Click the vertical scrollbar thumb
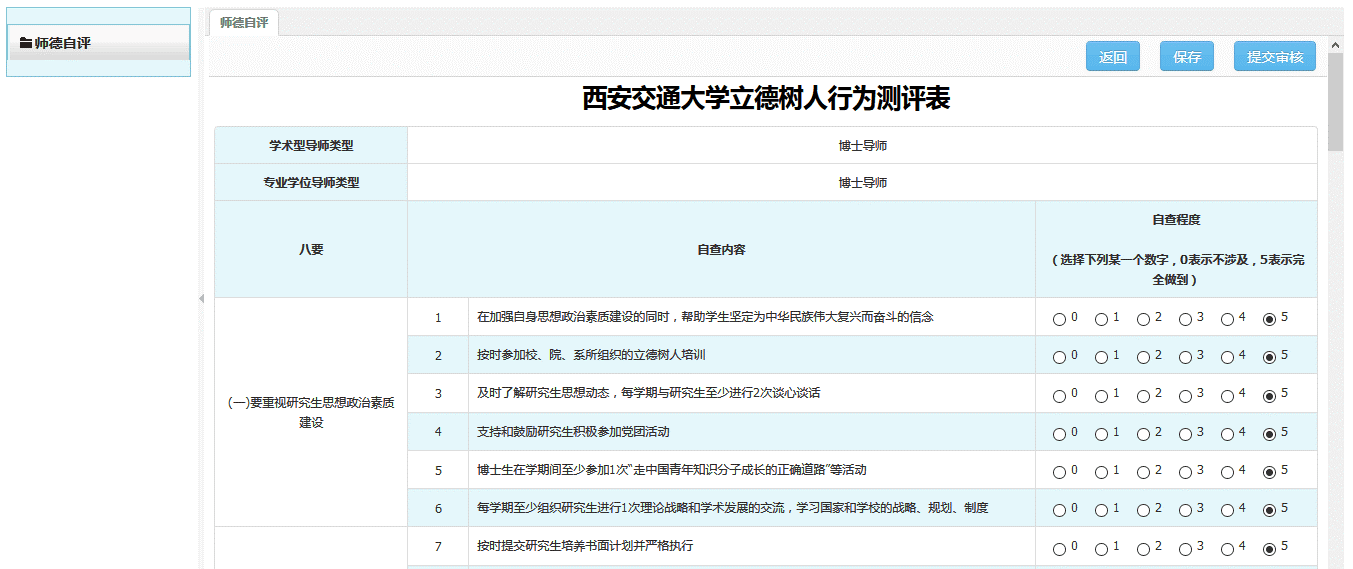Viewport: 1353px width, 569px height. pos(1335,100)
